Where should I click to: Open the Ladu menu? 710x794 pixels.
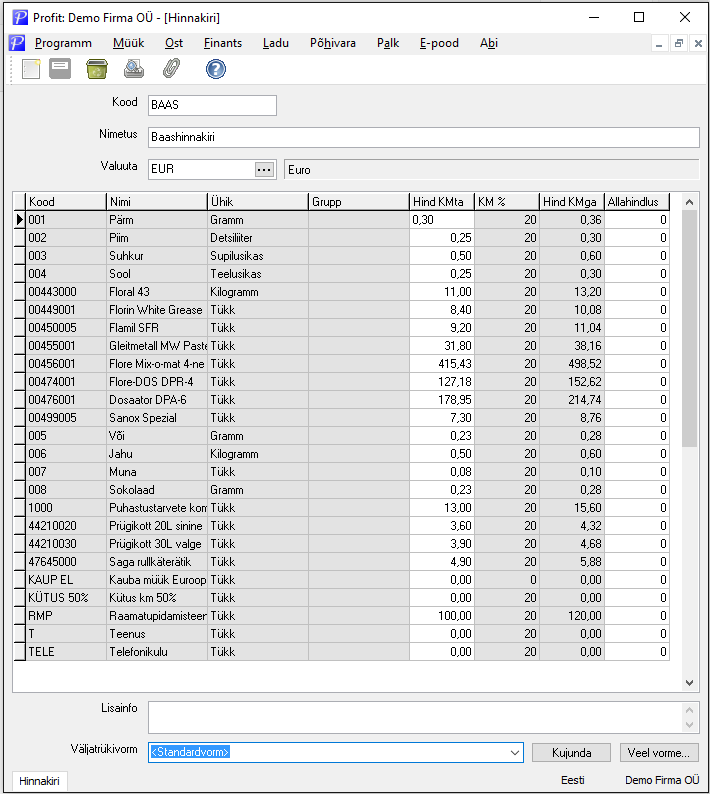pyautogui.click(x=275, y=43)
